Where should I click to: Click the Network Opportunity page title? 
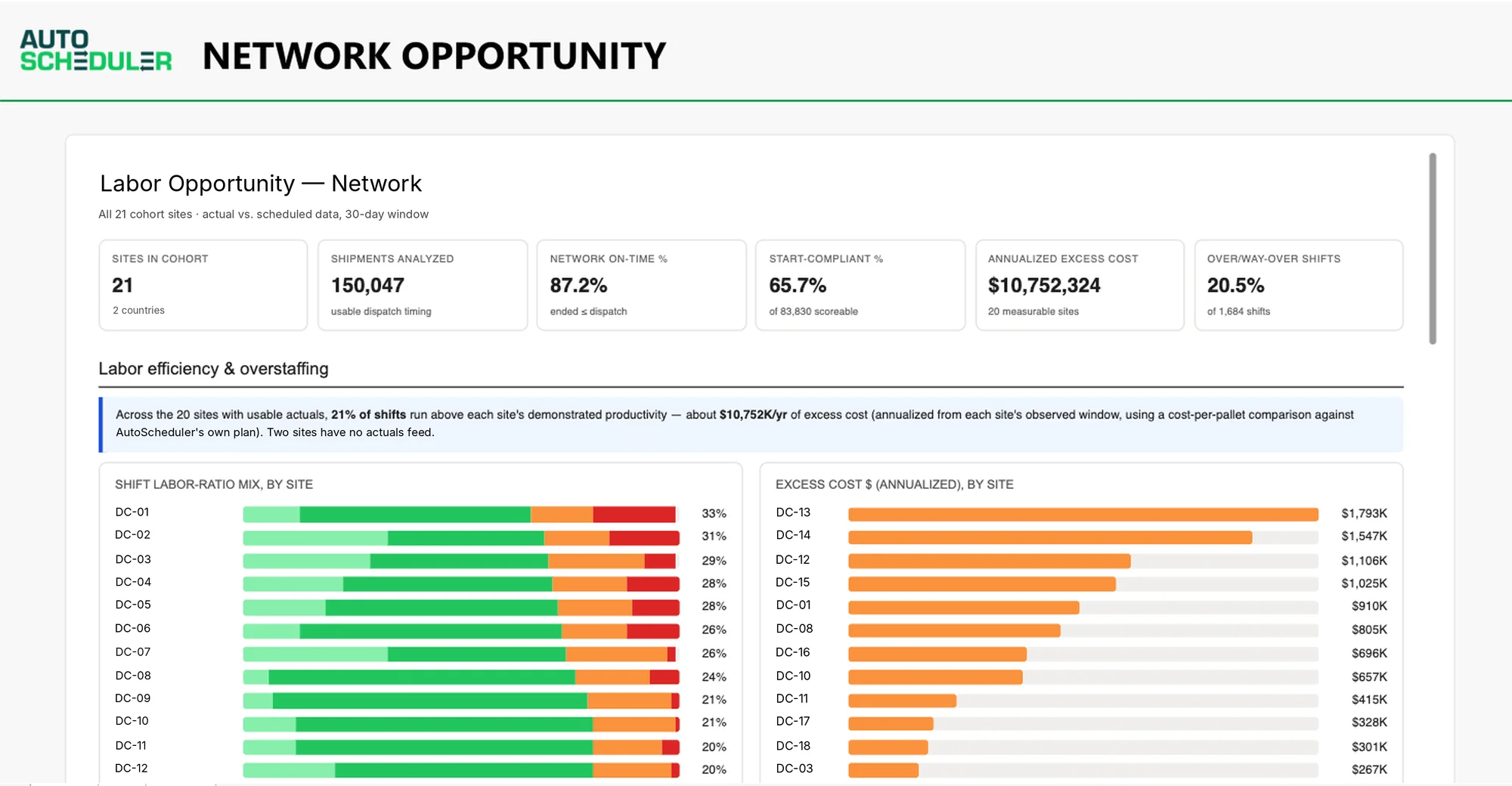pos(435,56)
